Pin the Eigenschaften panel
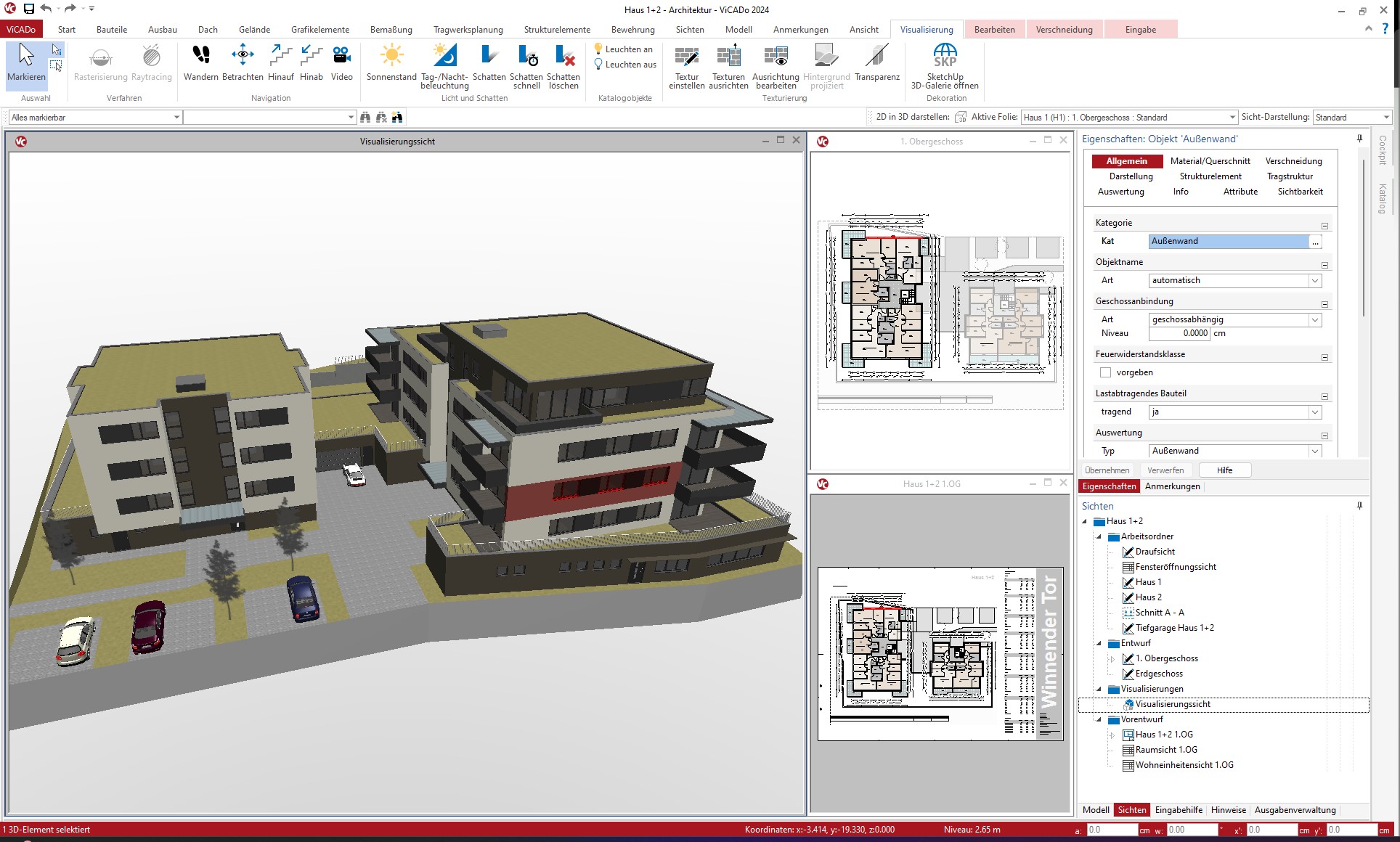1400x842 pixels. (1359, 138)
